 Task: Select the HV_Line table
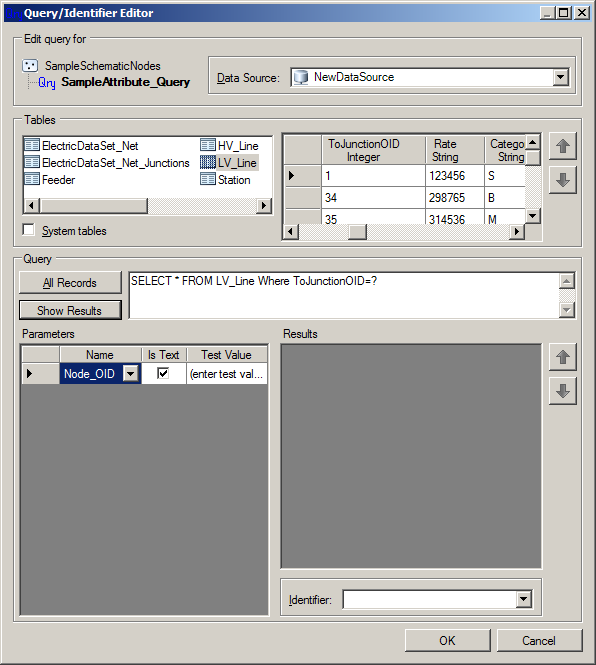coord(229,145)
